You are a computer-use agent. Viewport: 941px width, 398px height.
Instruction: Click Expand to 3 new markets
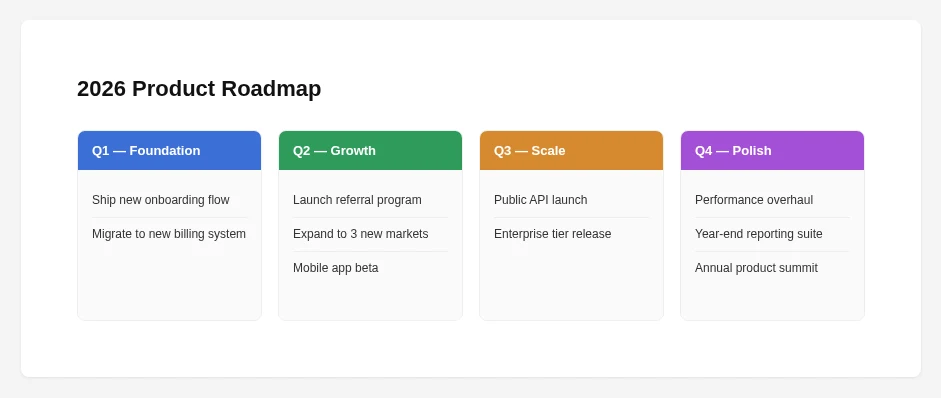tap(370, 234)
